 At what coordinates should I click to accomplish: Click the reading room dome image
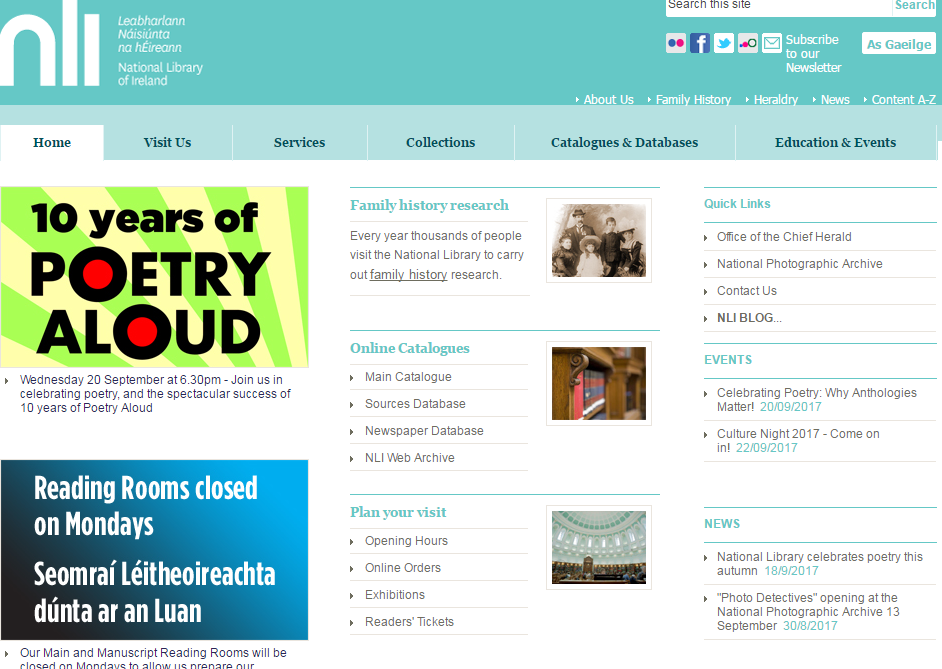[x=598, y=547]
